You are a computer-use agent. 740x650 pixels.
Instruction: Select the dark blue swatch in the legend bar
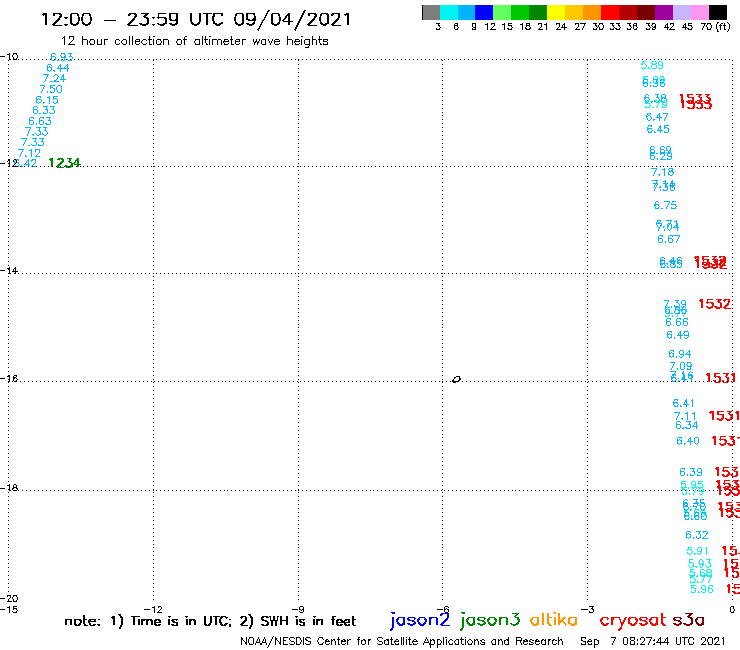[x=484, y=12]
